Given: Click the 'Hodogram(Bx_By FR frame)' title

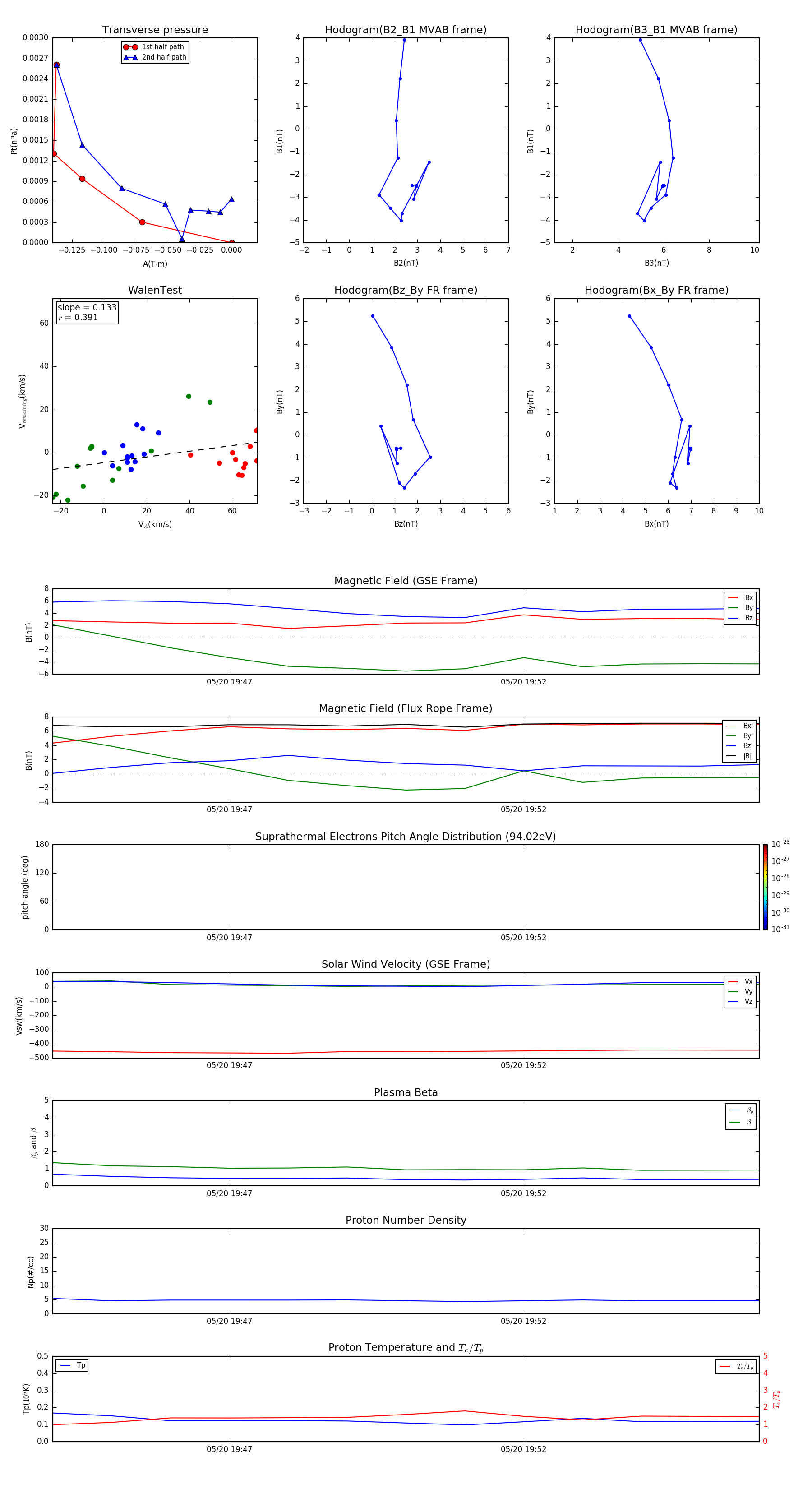Looking at the screenshot, I should [x=656, y=290].
